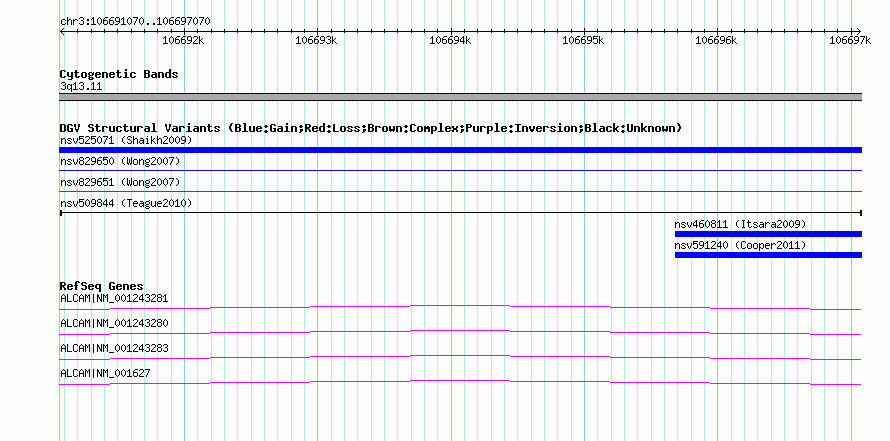
Task: Click the black nsv509844 unknown-type line
Action: tap(460, 213)
